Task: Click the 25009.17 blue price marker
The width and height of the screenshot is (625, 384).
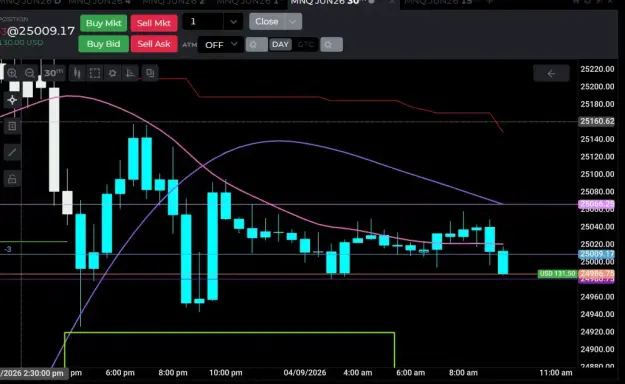Action: click(597, 254)
